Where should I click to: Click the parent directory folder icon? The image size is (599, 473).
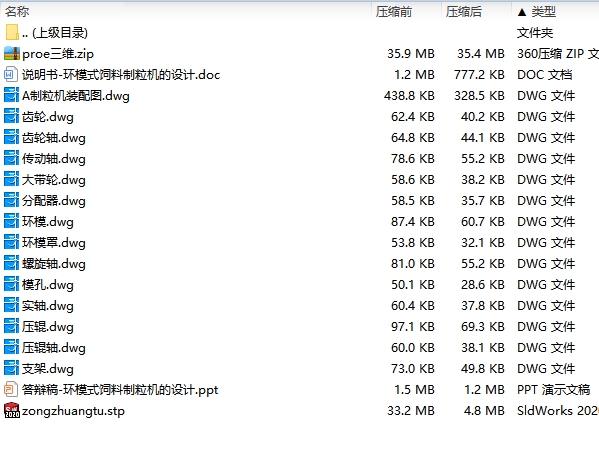pyautogui.click(x=12, y=32)
